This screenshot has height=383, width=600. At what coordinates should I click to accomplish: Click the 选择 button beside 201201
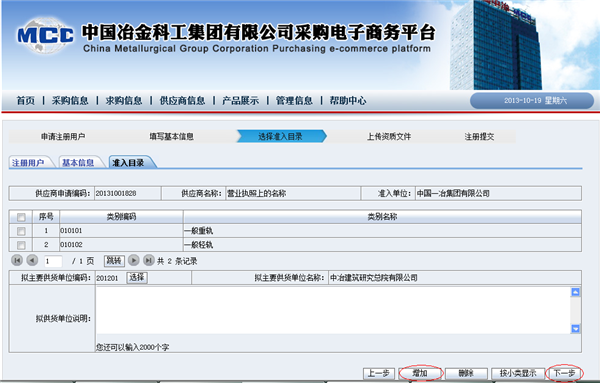pyautogui.click(x=137, y=277)
